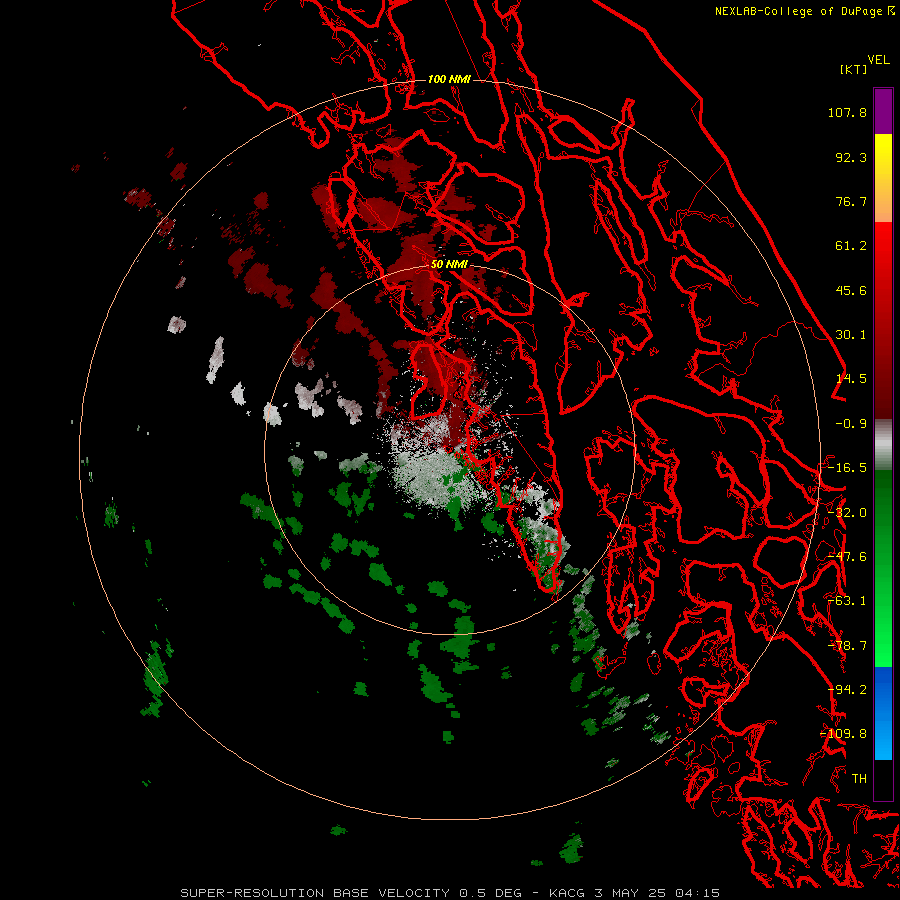This screenshot has height=900, width=900.
Task: Click the 14.5 velocity scale value
Action: tap(851, 379)
